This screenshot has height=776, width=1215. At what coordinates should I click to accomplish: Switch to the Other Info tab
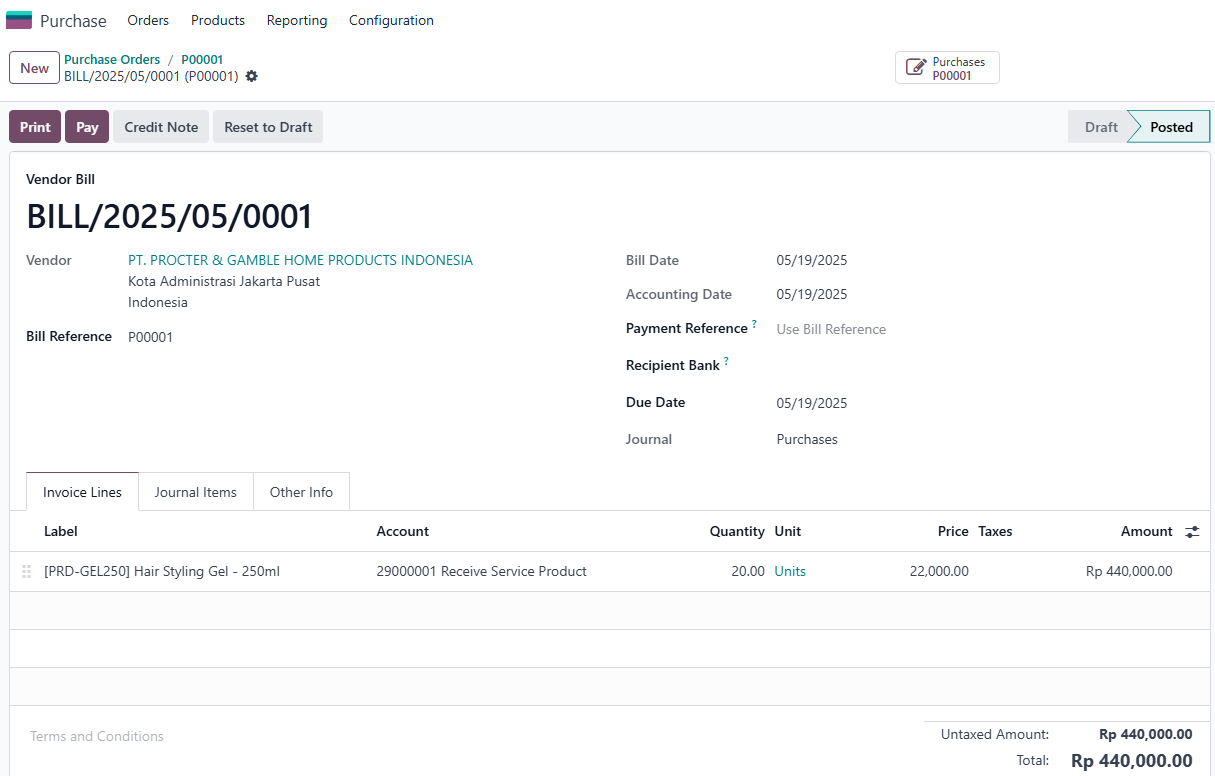[x=301, y=492]
